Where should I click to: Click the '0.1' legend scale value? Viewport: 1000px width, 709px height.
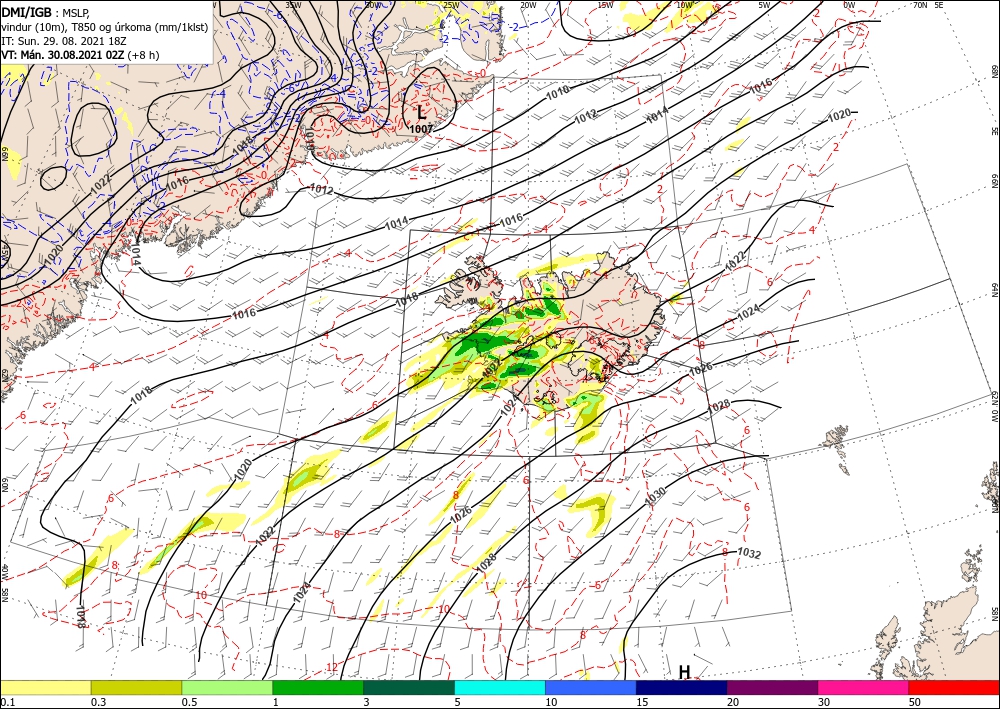[x=6, y=702]
